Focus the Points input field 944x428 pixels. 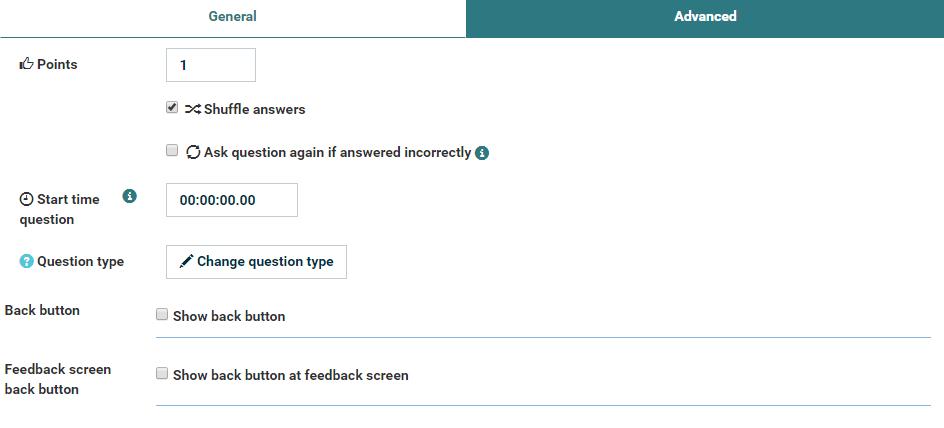point(211,65)
